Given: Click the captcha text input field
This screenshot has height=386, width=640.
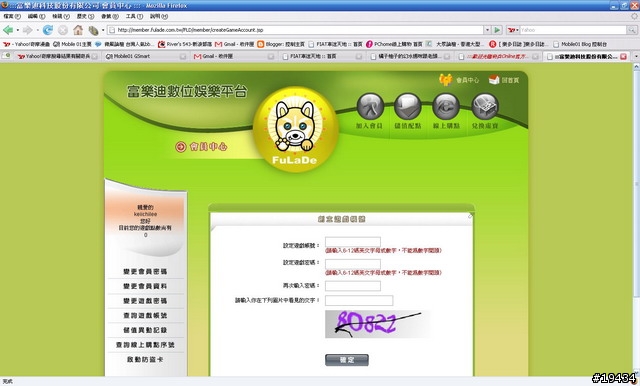Looking at the screenshot, I should [359, 300].
